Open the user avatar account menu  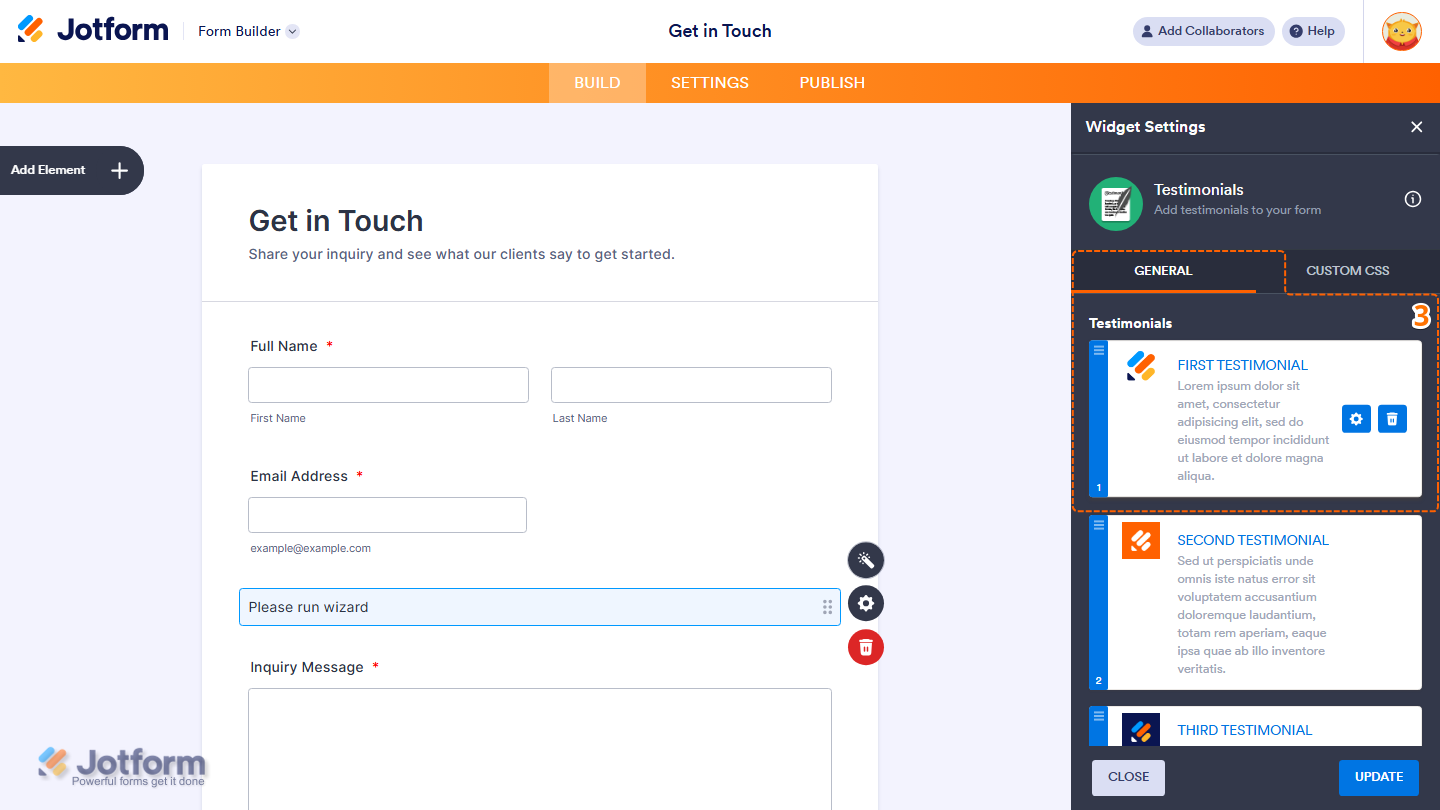(1401, 31)
